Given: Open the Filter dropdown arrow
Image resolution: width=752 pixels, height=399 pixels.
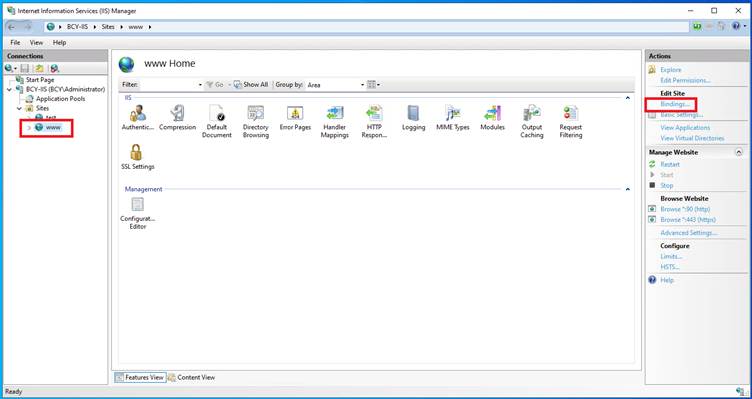Looking at the screenshot, I should click(200, 85).
